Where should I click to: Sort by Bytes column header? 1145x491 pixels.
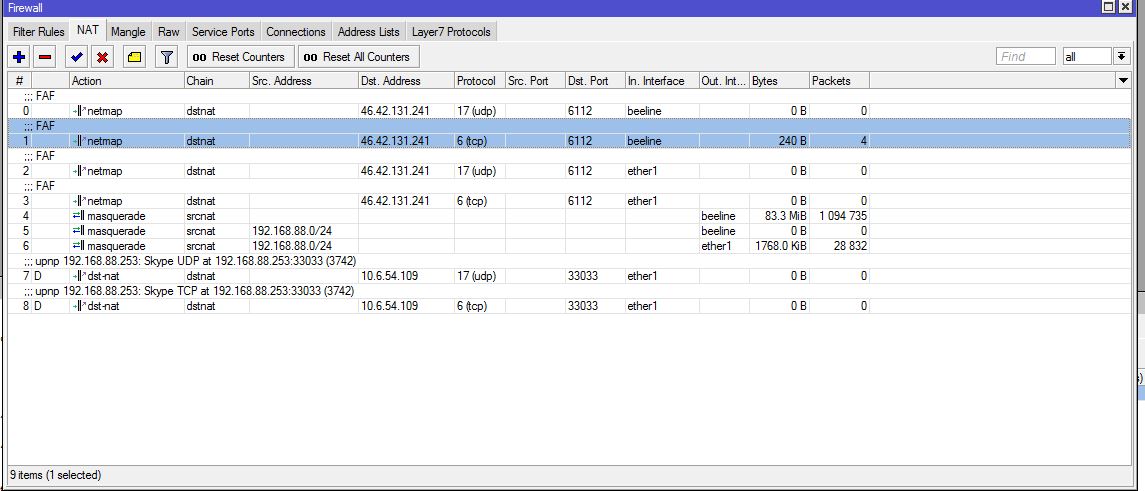click(779, 81)
